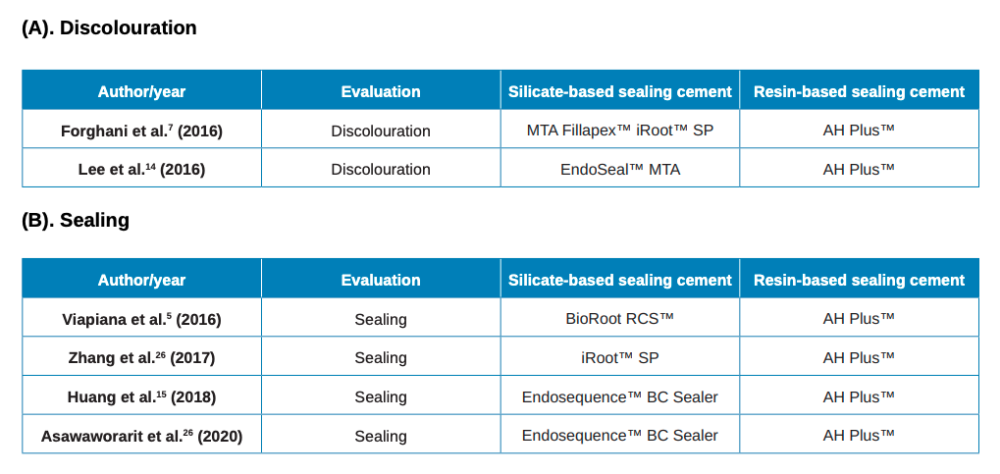Viewport: 1000px width, 474px height.
Task: Click AH Plus™ in the Forghani row
Action: (859, 130)
